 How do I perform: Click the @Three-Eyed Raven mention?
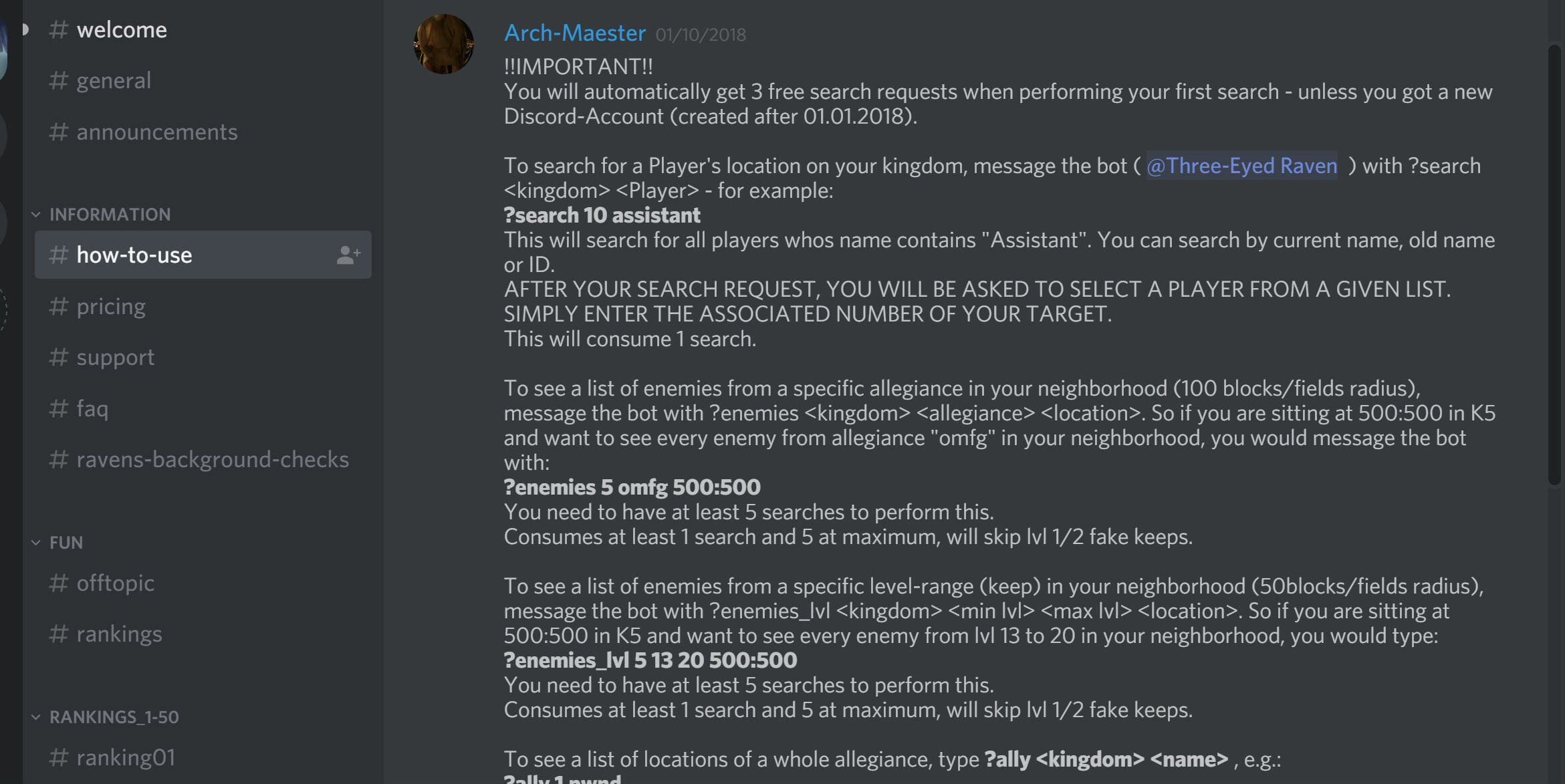pyautogui.click(x=1241, y=166)
